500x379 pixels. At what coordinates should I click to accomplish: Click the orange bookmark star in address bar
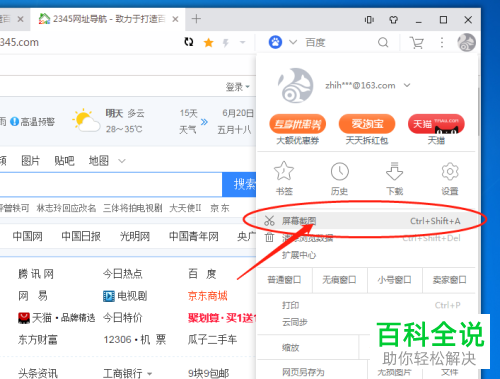click(209, 43)
